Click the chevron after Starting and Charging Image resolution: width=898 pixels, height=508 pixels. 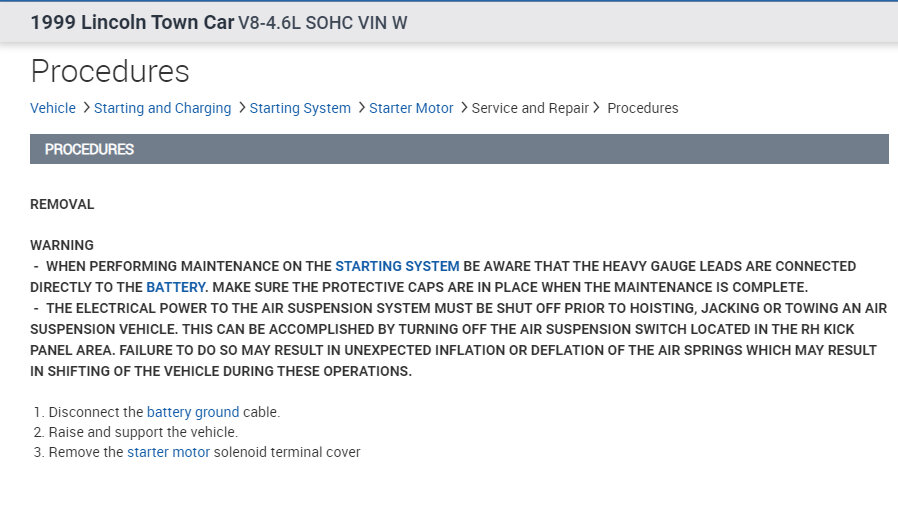(x=242, y=108)
